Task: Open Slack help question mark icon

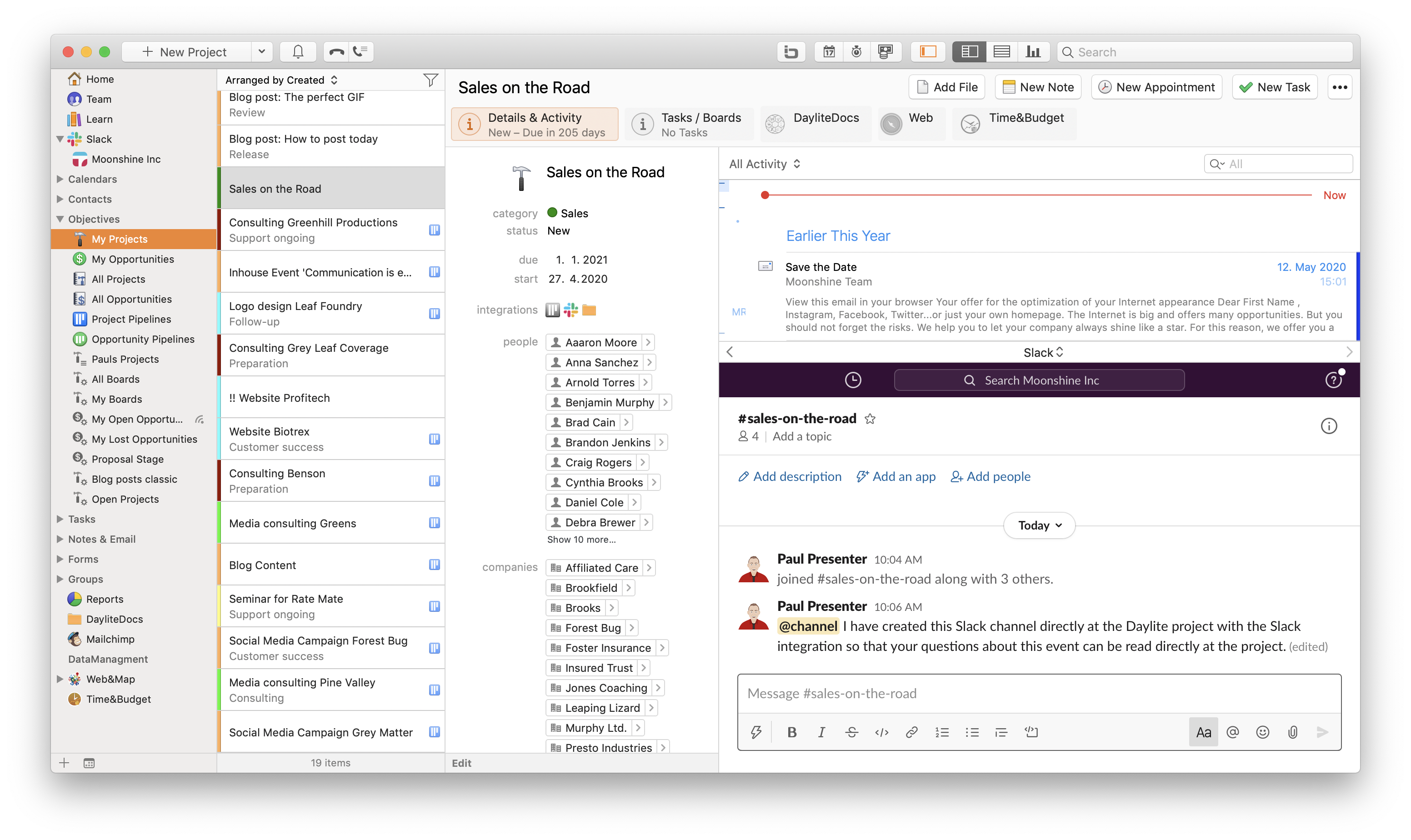Action: (x=1333, y=380)
